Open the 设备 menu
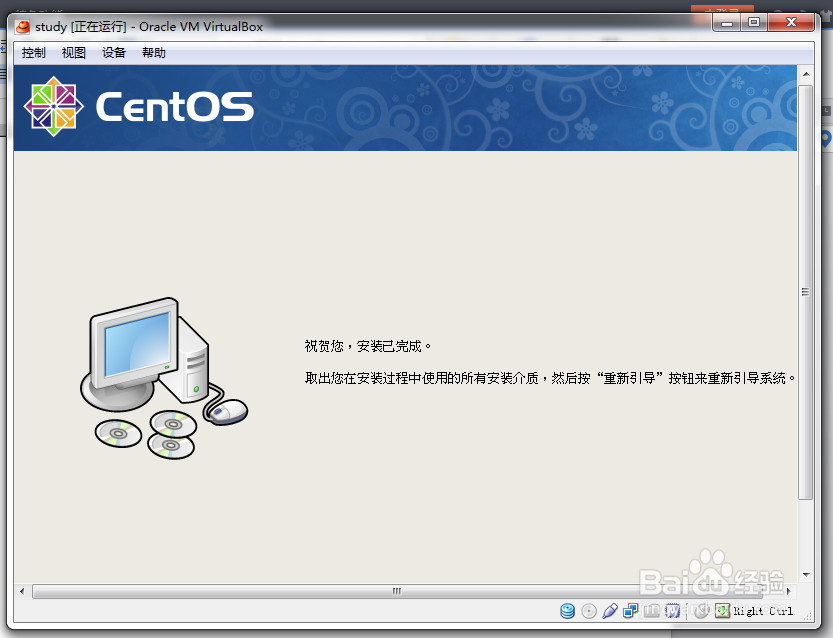The width and height of the screenshot is (833, 638). point(114,53)
